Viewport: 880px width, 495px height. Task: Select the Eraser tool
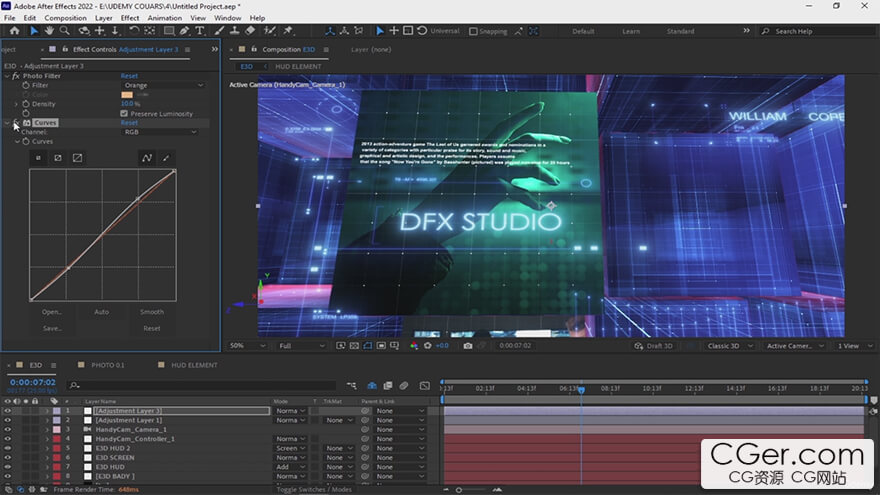pos(250,31)
